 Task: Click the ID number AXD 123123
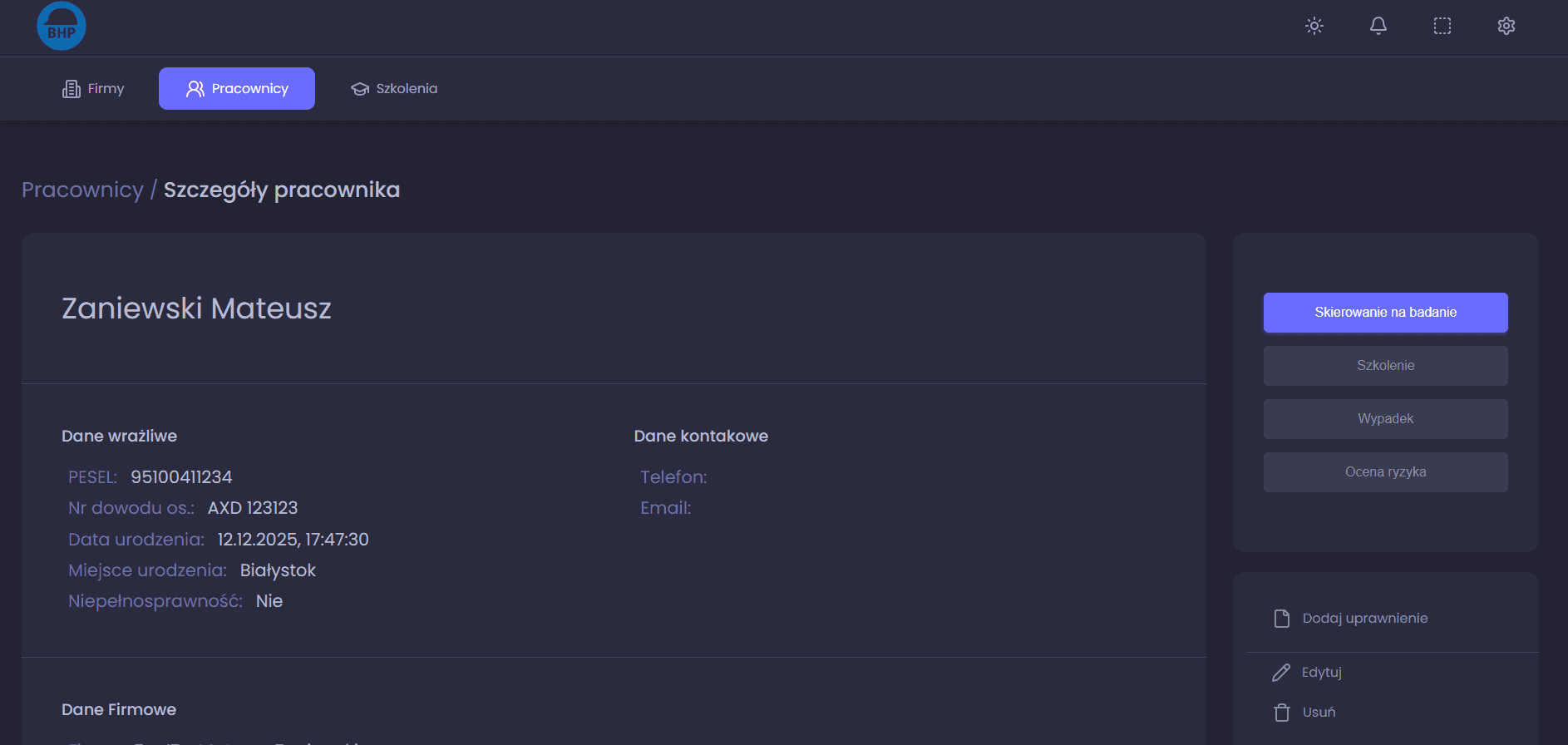(253, 508)
